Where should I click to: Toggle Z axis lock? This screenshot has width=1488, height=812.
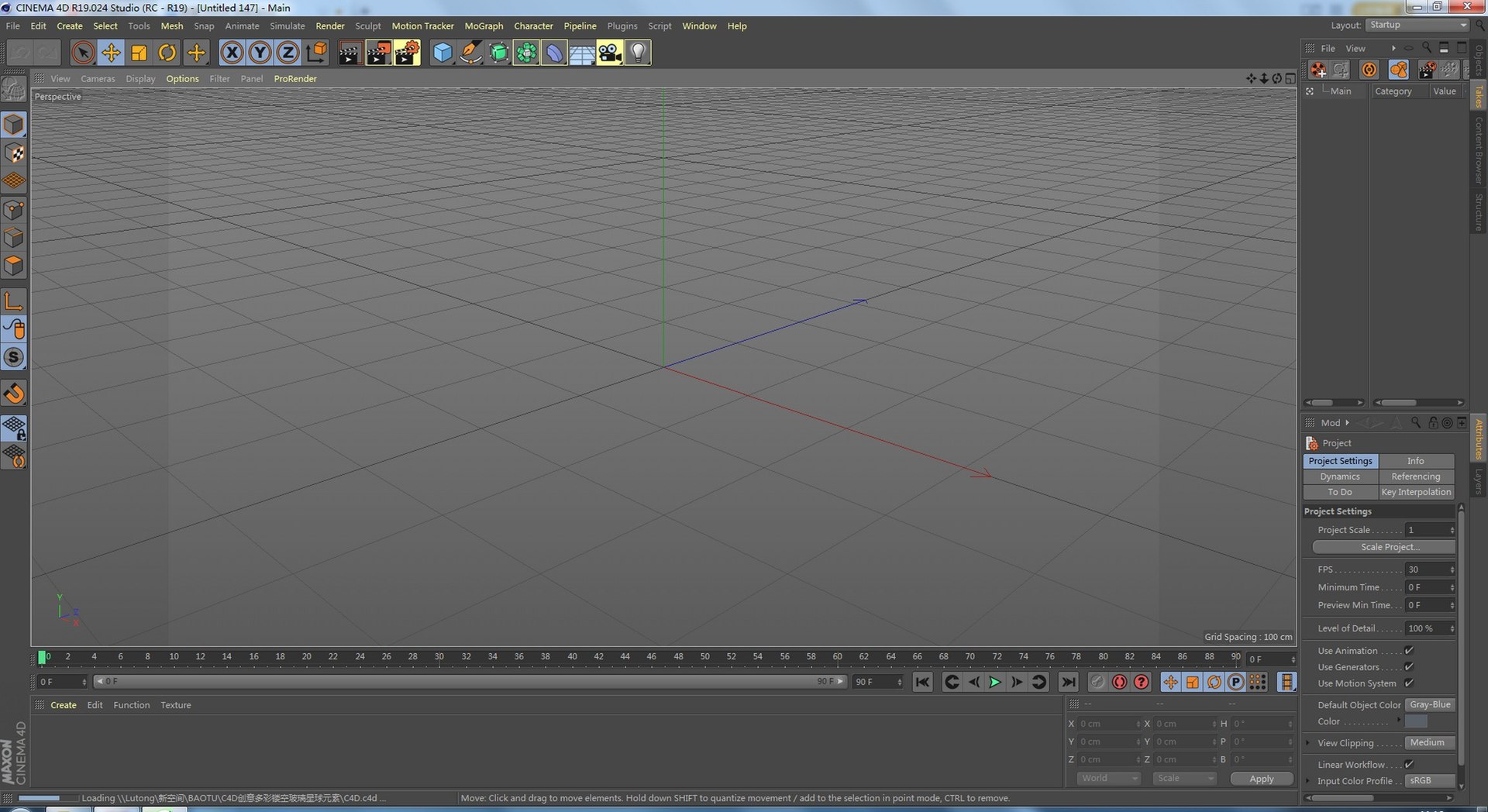pos(288,53)
